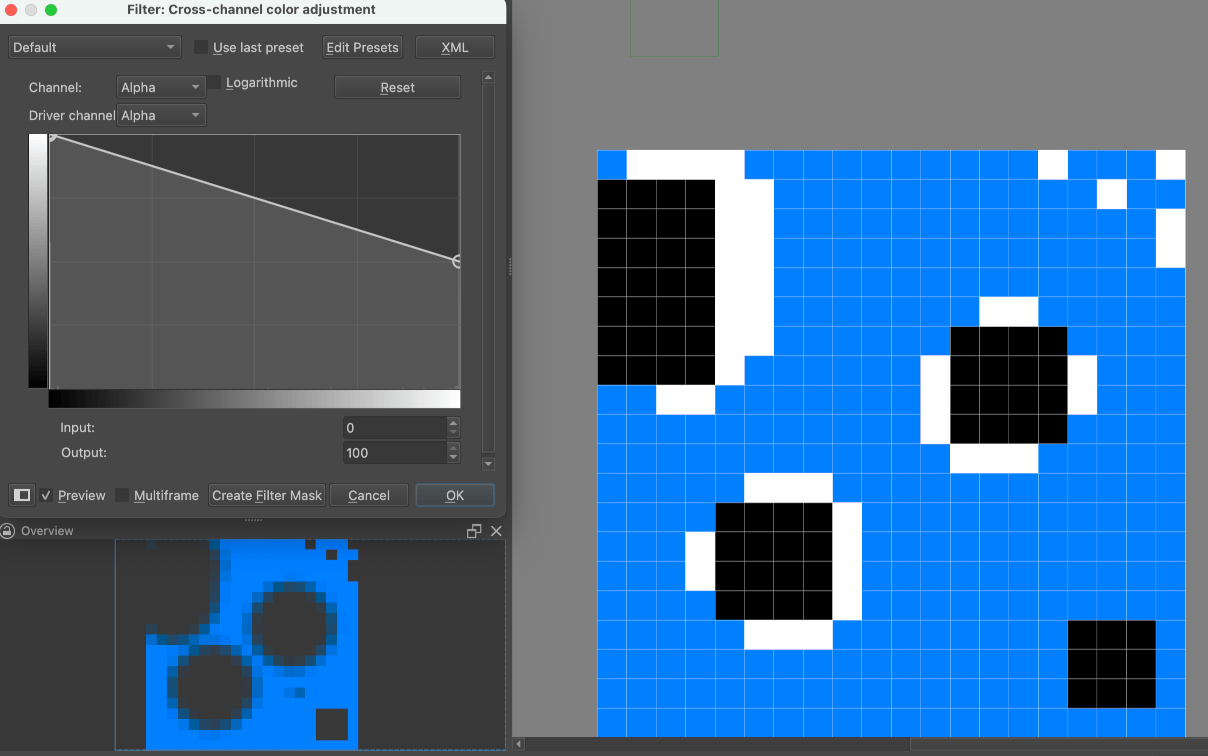Open the Driver channel dropdown
This screenshot has height=756, width=1208.
click(x=161, y=115)
